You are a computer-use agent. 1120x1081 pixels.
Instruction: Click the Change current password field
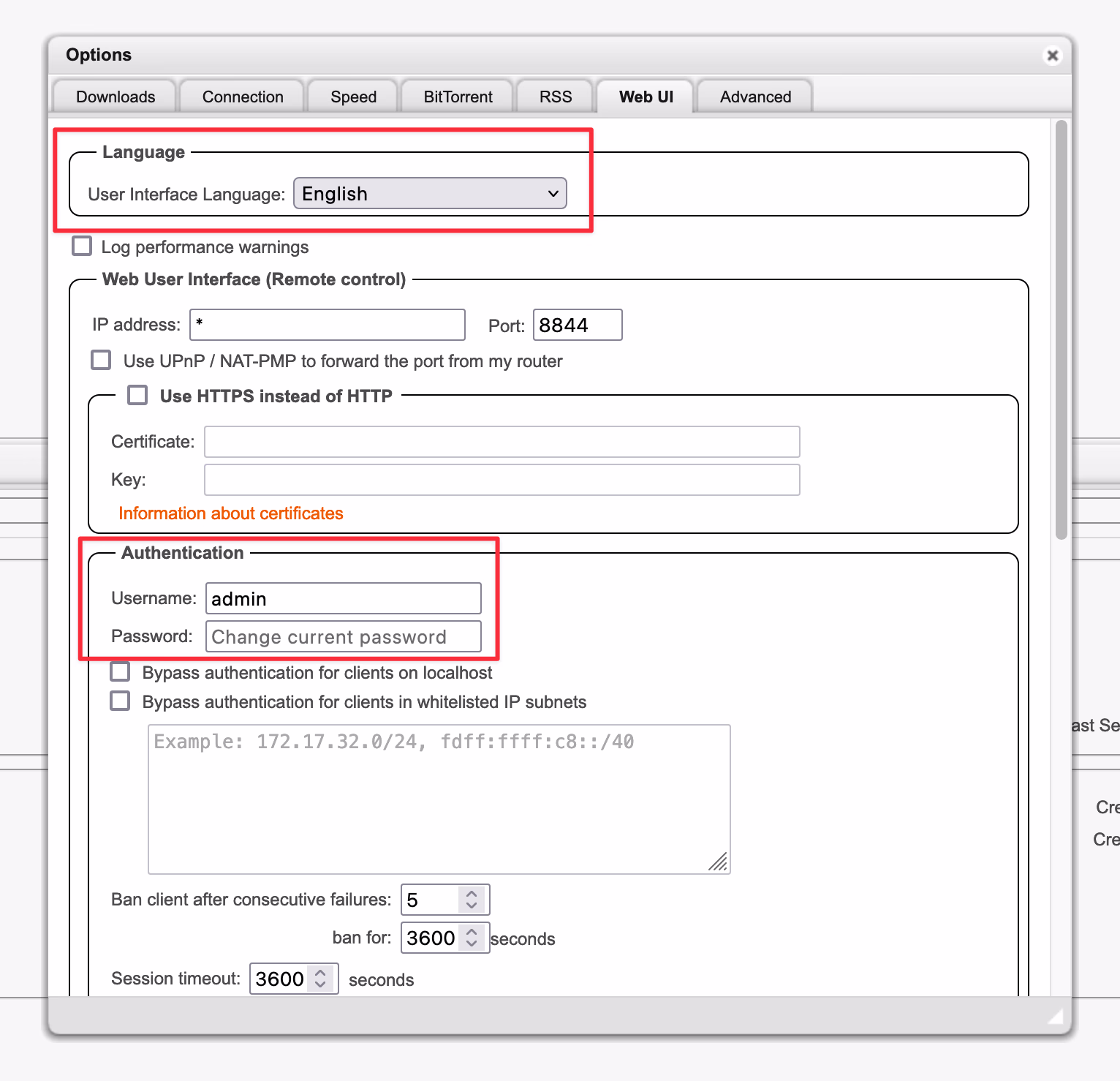coord(343,636)
